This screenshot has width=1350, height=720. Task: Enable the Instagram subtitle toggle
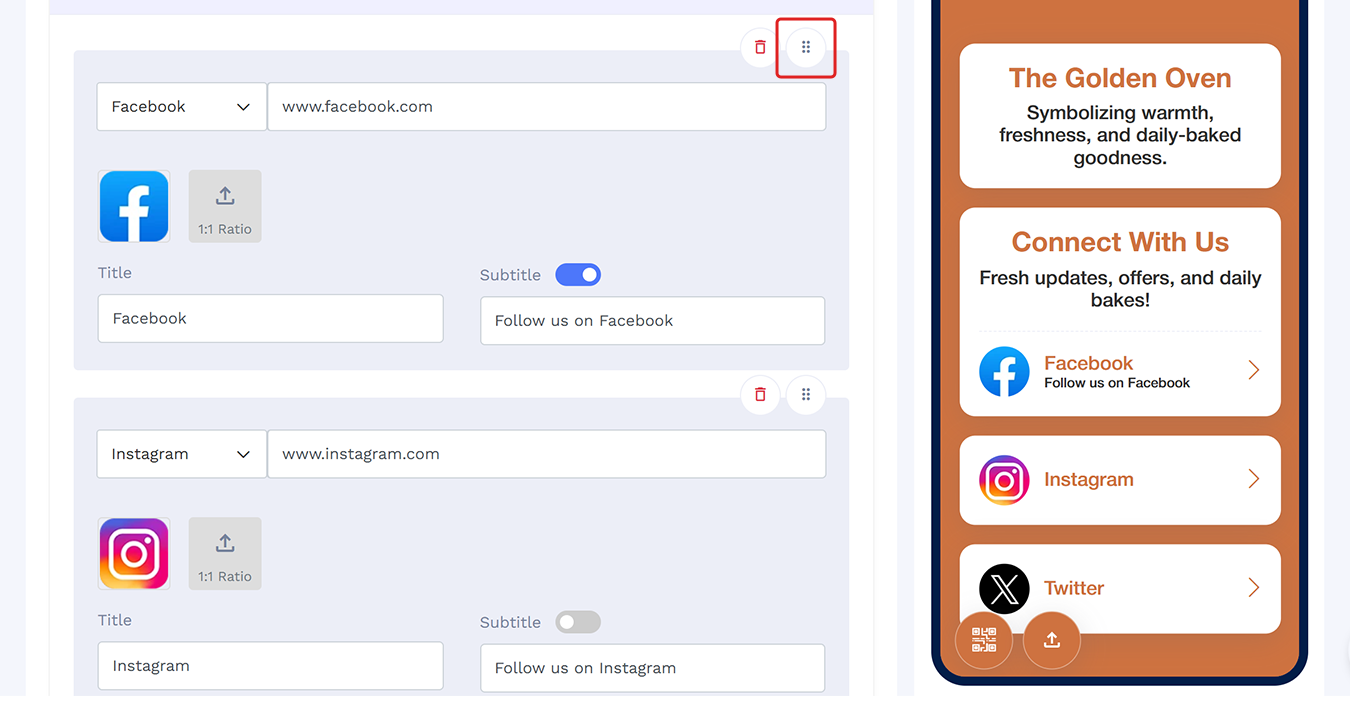pyautogui.click(x=578, y=622)
